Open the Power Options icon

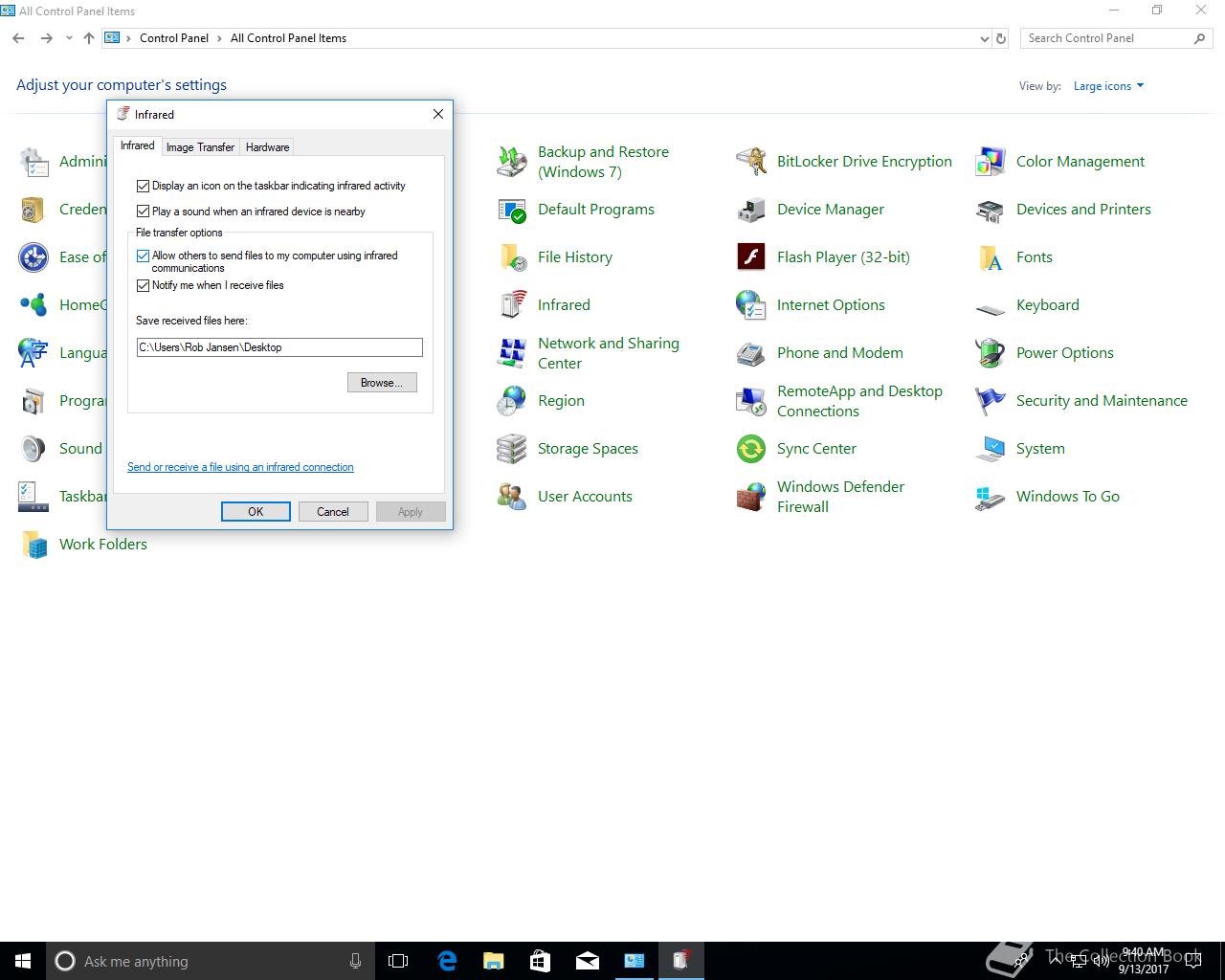point(991,353)
